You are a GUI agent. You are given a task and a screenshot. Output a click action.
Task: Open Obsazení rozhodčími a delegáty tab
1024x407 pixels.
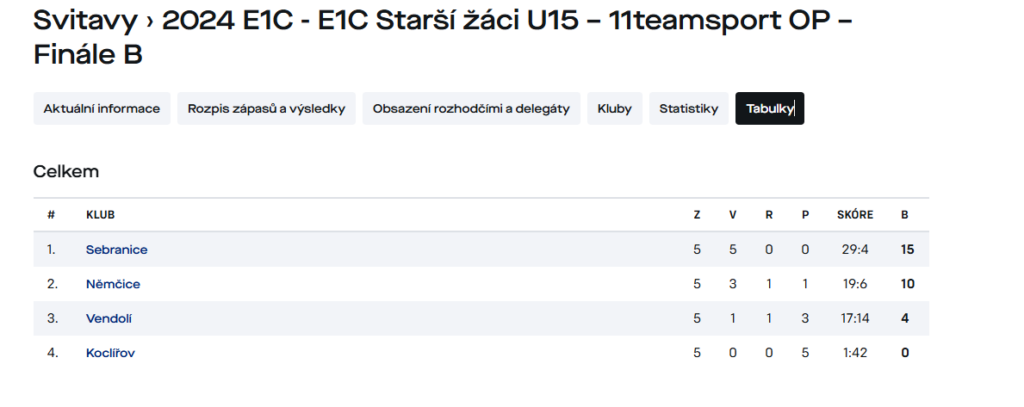[471, 108]
